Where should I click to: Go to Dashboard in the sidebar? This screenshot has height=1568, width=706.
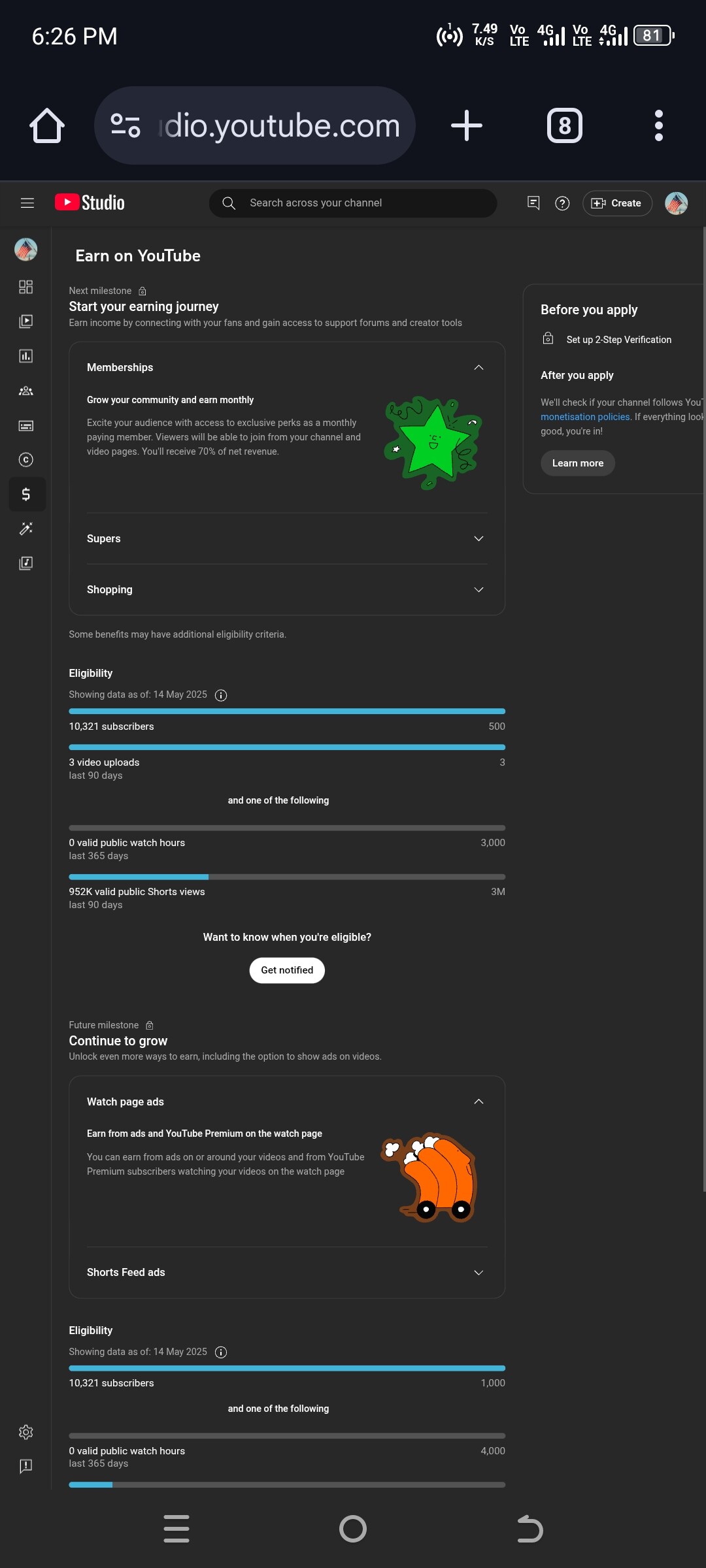coord(26,287)
